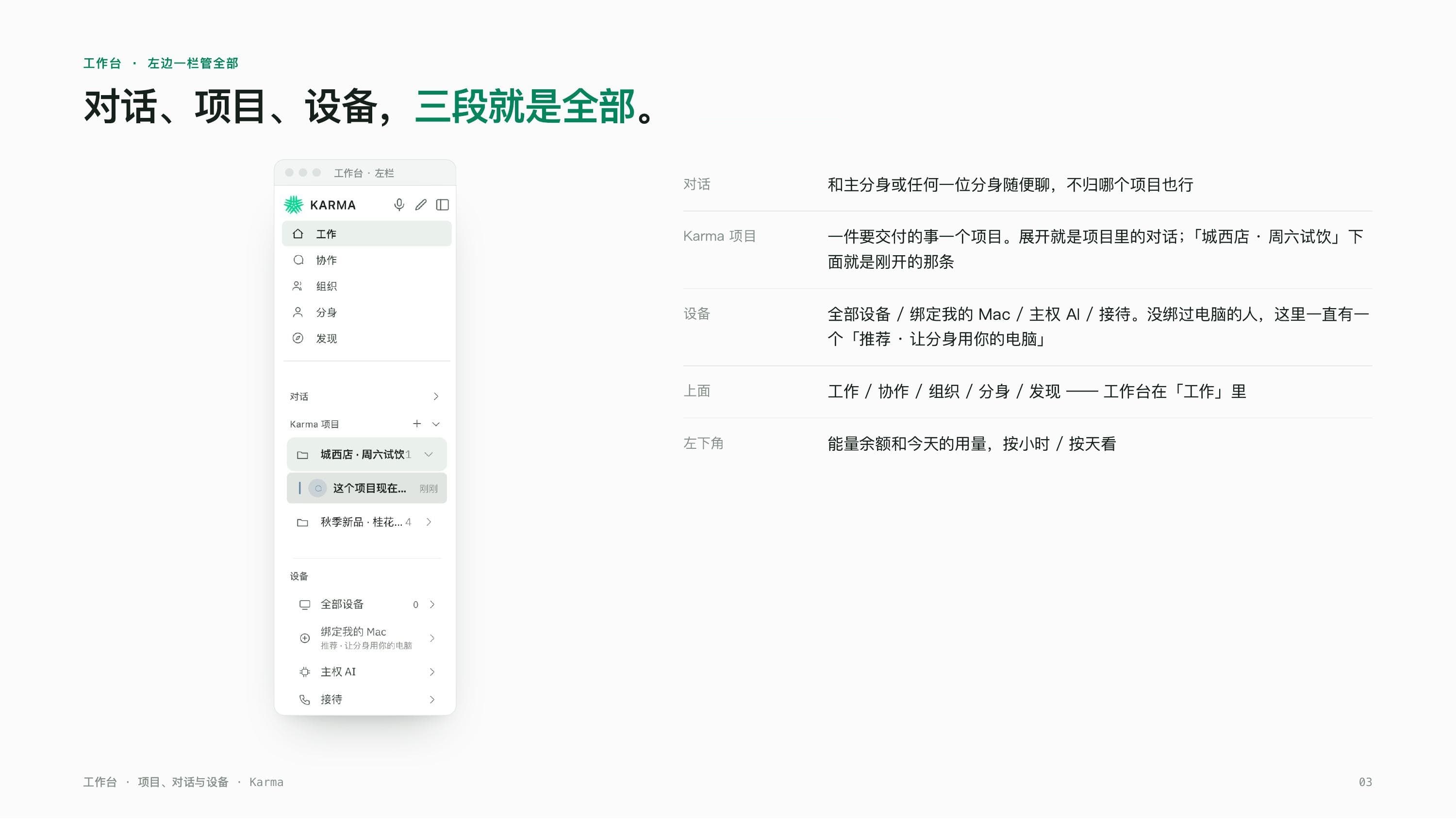Click window title 工作台 · 左栏
This screenshot has height=819, width=1456.
click(364, 173)
